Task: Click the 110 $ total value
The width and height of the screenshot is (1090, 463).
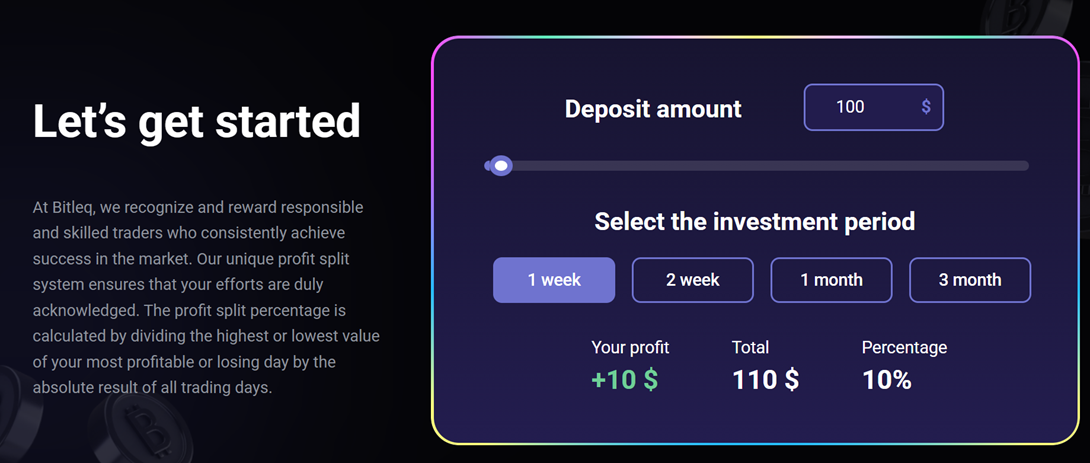Action: 765,380
